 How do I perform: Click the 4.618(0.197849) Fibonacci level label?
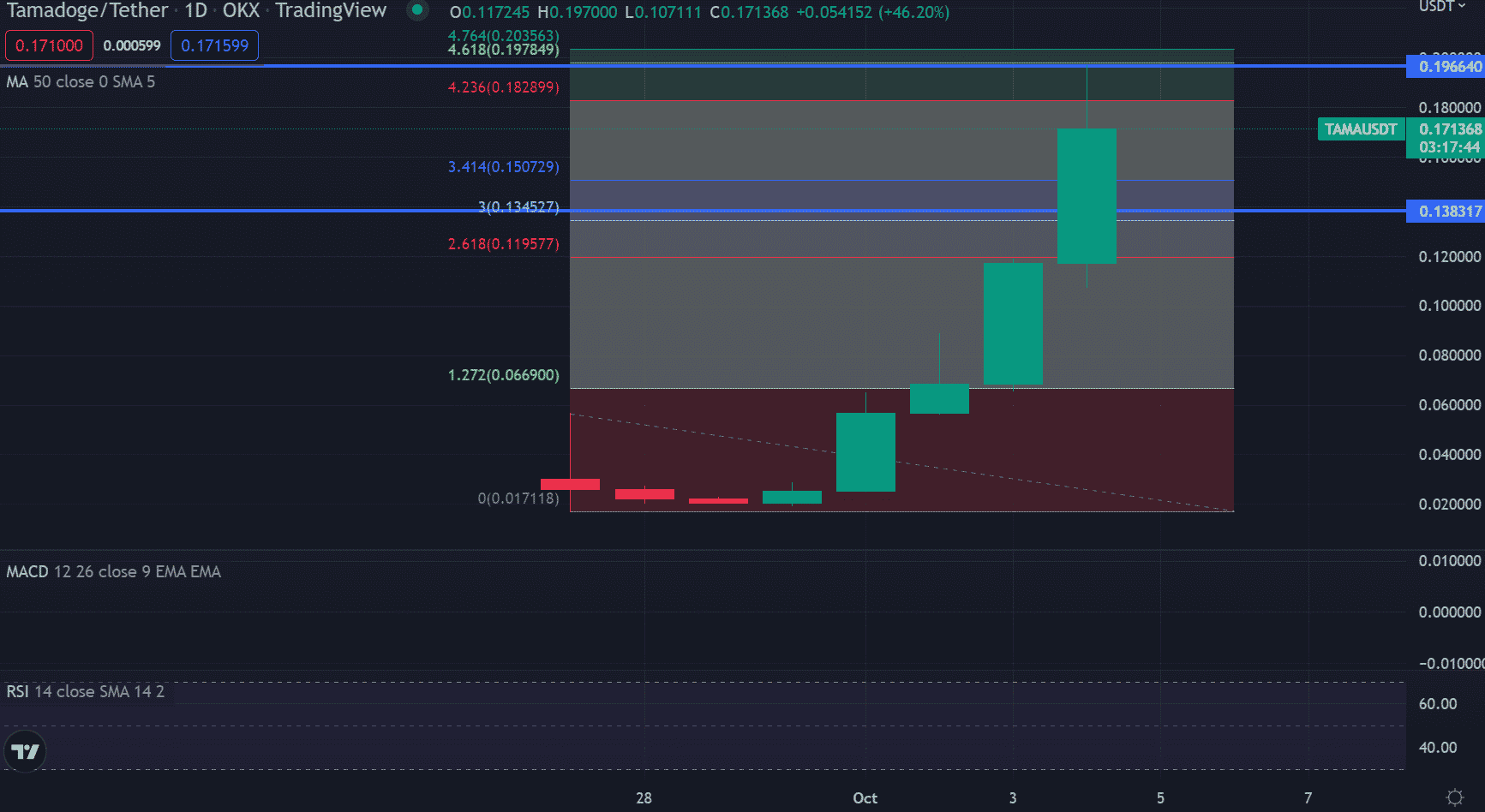click(503, 50)
